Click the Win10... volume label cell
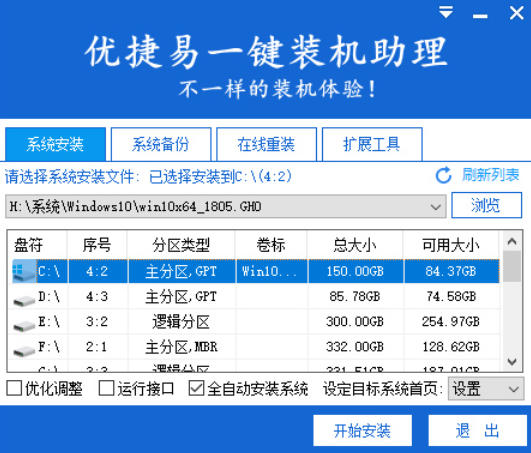Viewport: 531px width, 453px height. tap(271, 271)
